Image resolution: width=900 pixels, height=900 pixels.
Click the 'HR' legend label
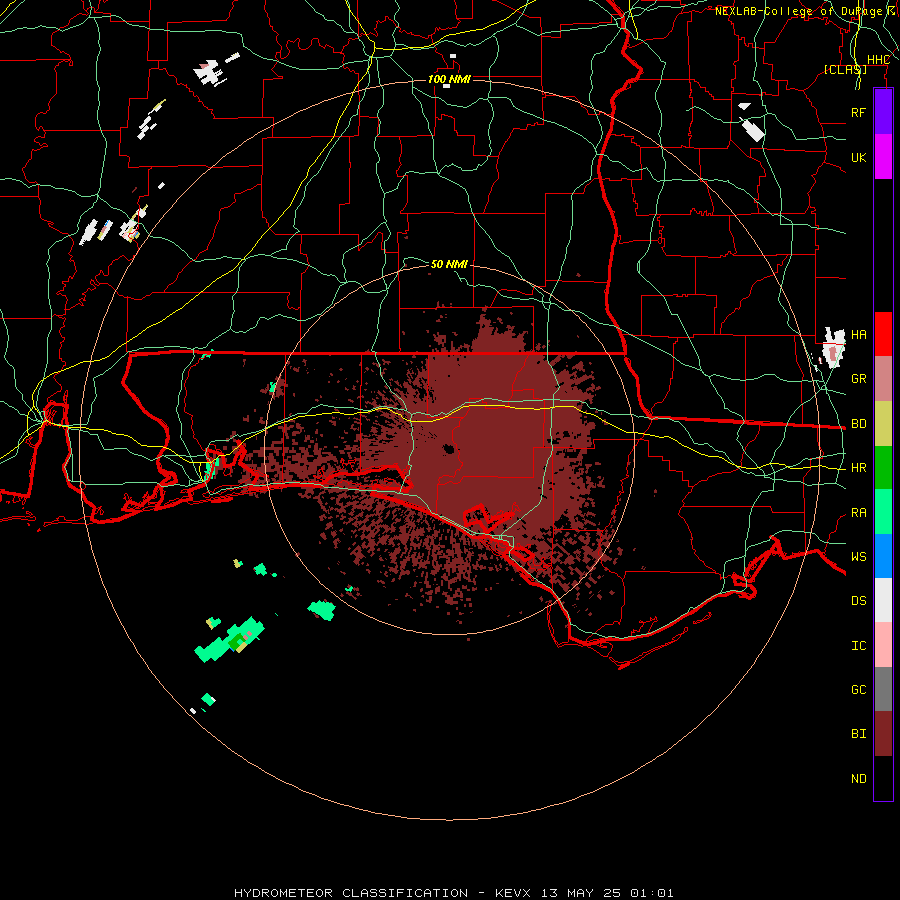click(859, 468)
